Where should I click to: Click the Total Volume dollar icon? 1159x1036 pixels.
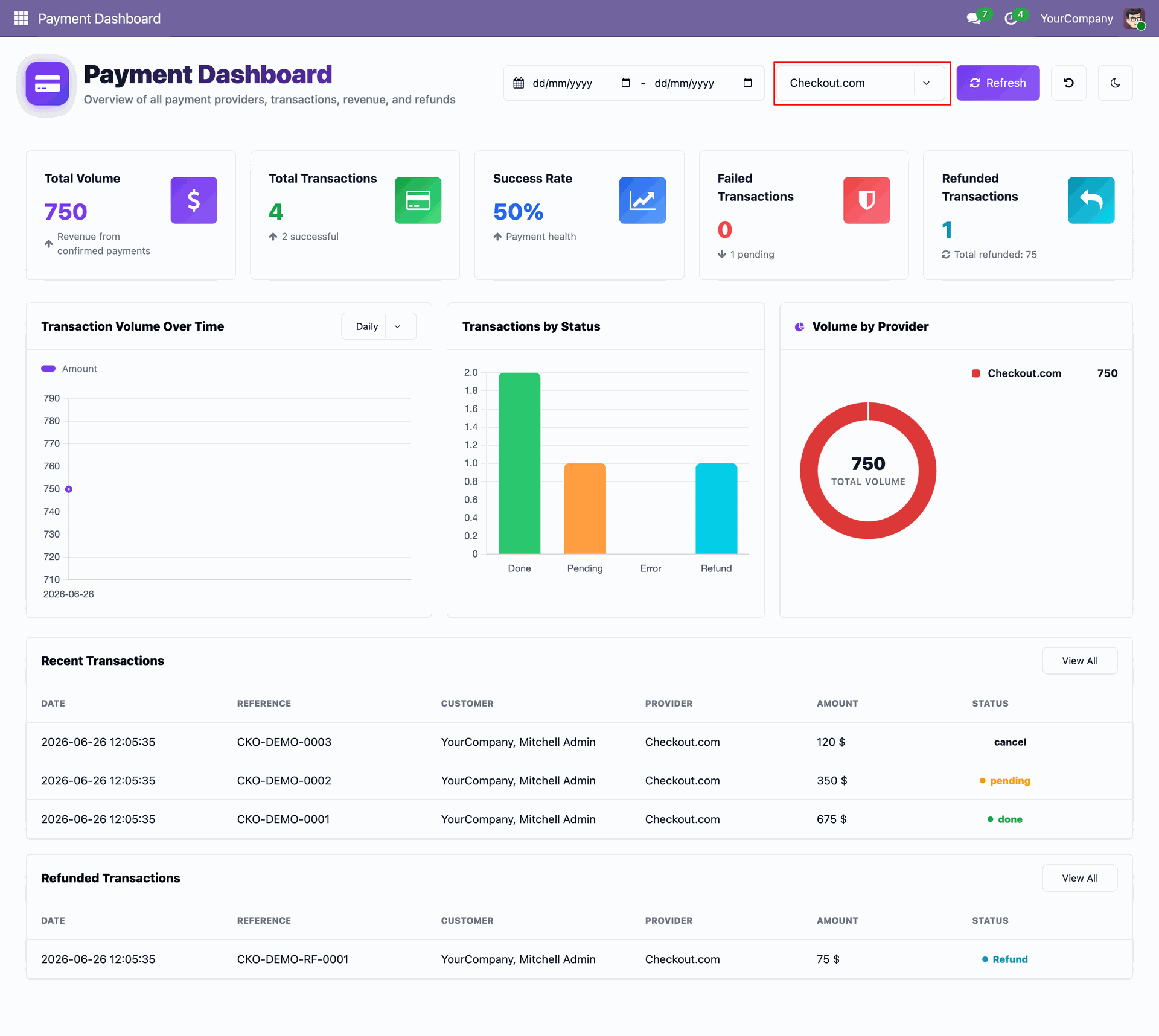(194, 200)
